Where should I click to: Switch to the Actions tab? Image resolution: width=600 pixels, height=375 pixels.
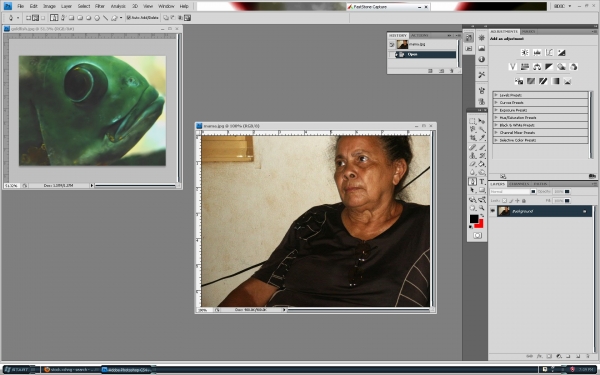coord(419,35)
